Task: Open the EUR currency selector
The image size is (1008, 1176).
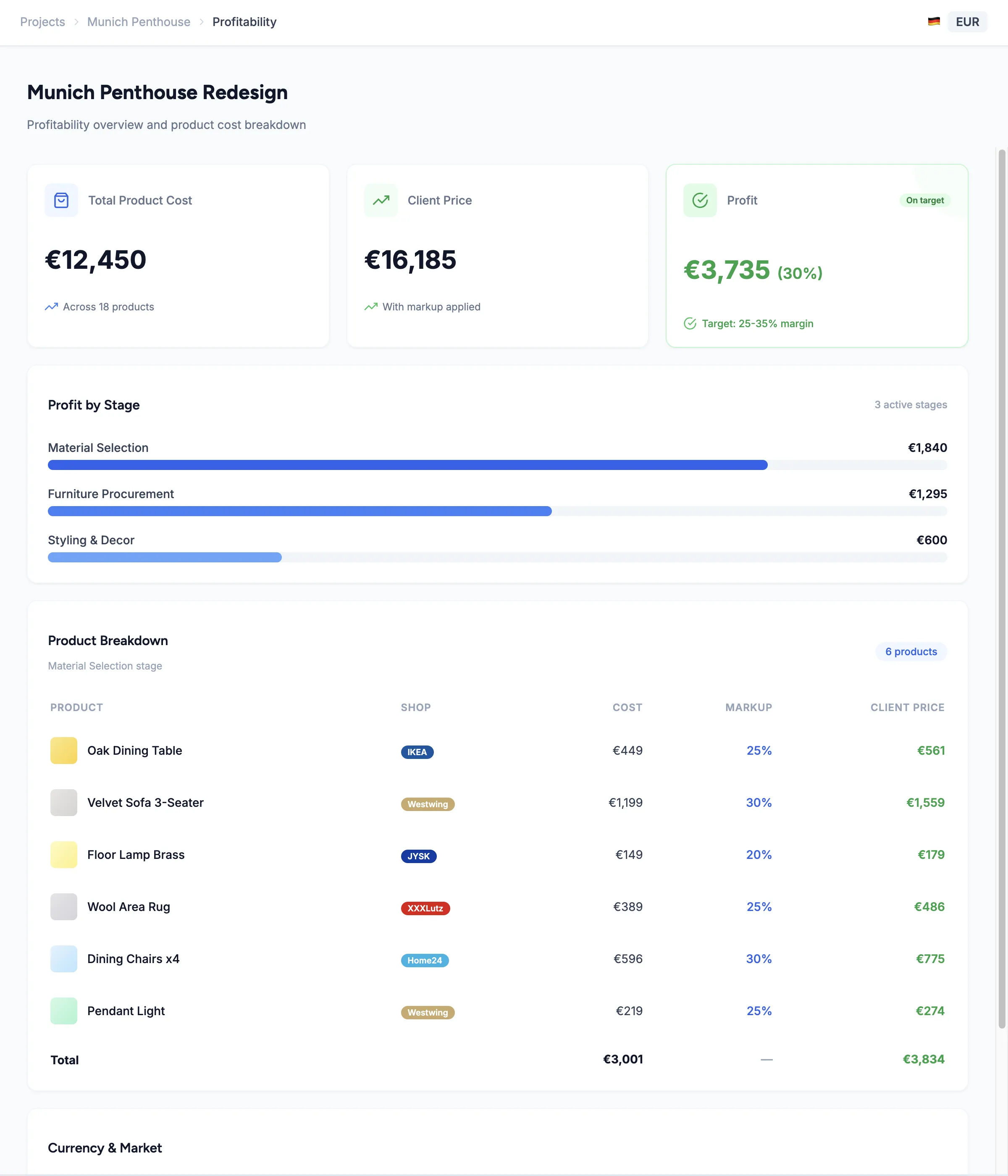Action: 967,21
